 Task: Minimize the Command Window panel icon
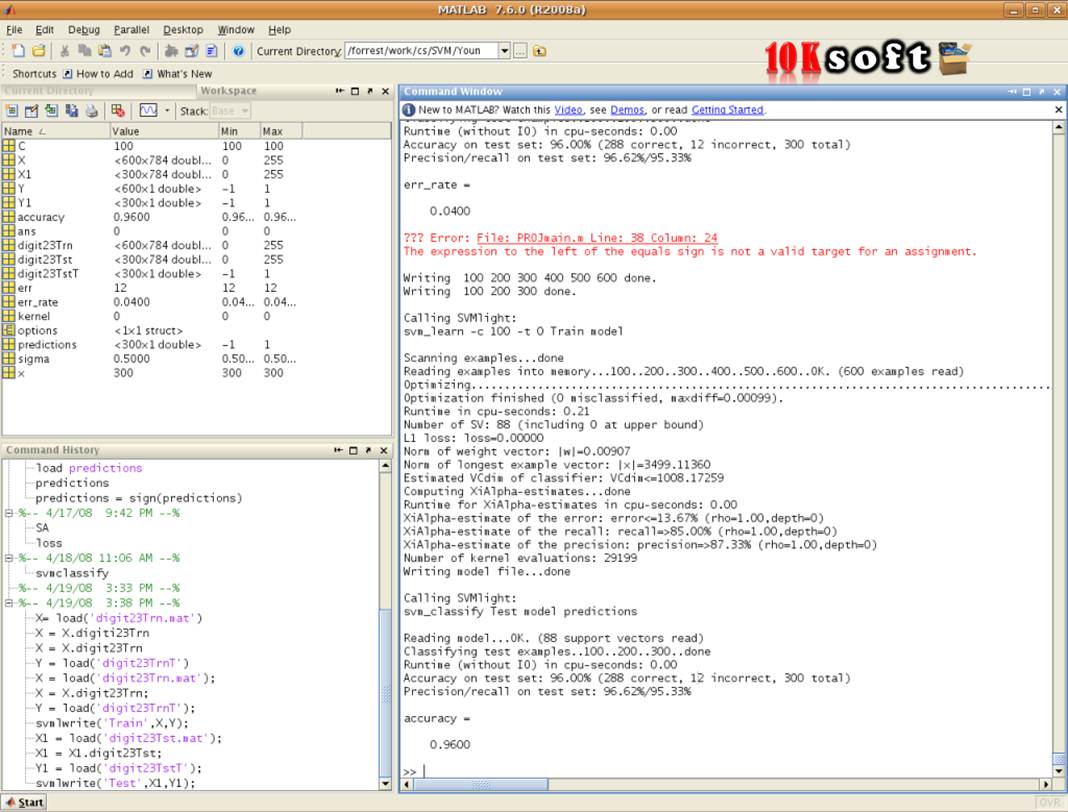[x=1012, y=91]
